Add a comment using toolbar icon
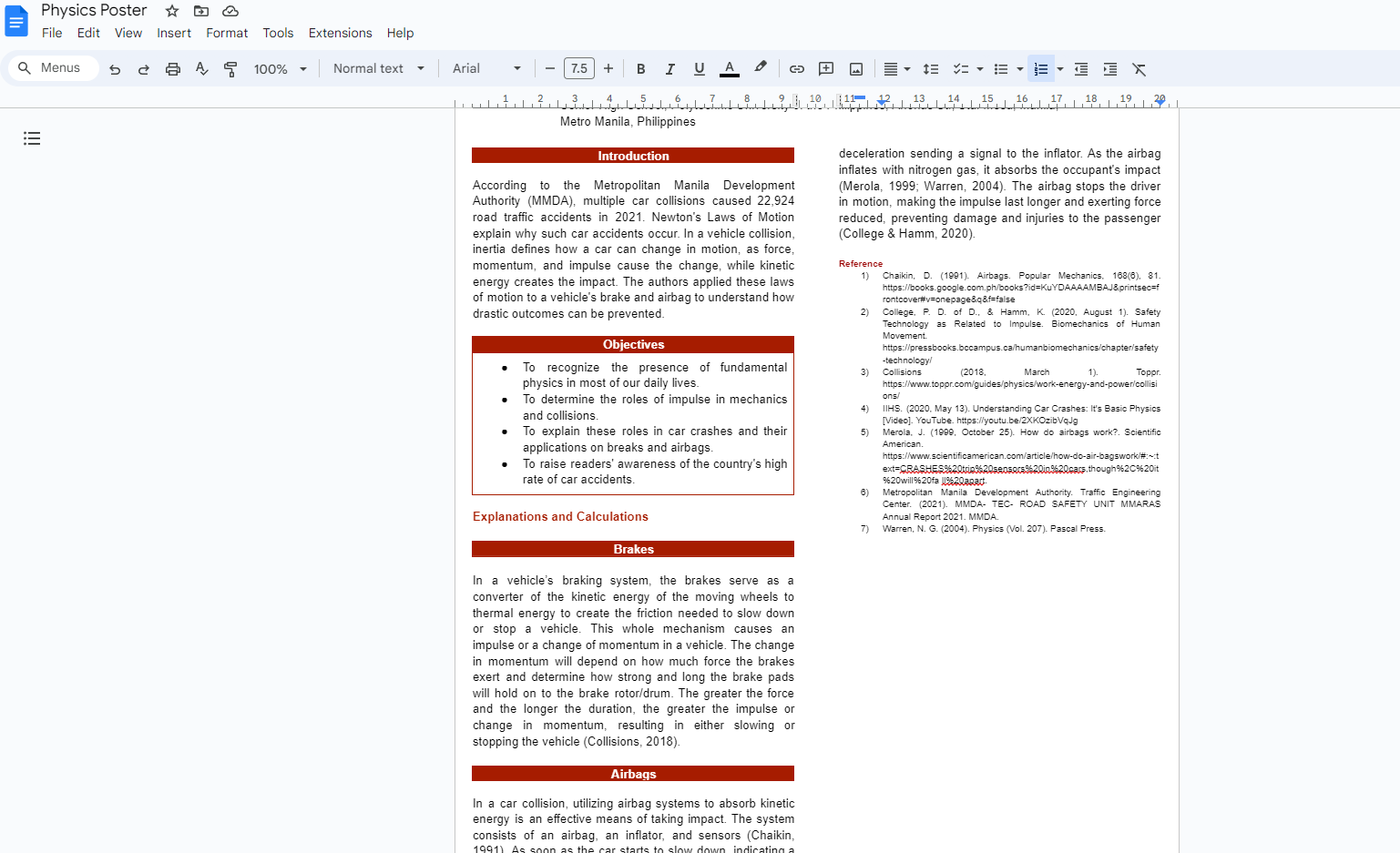This screenshot has height=853, width=1400. pyautogui.click(x=826, y=69)
